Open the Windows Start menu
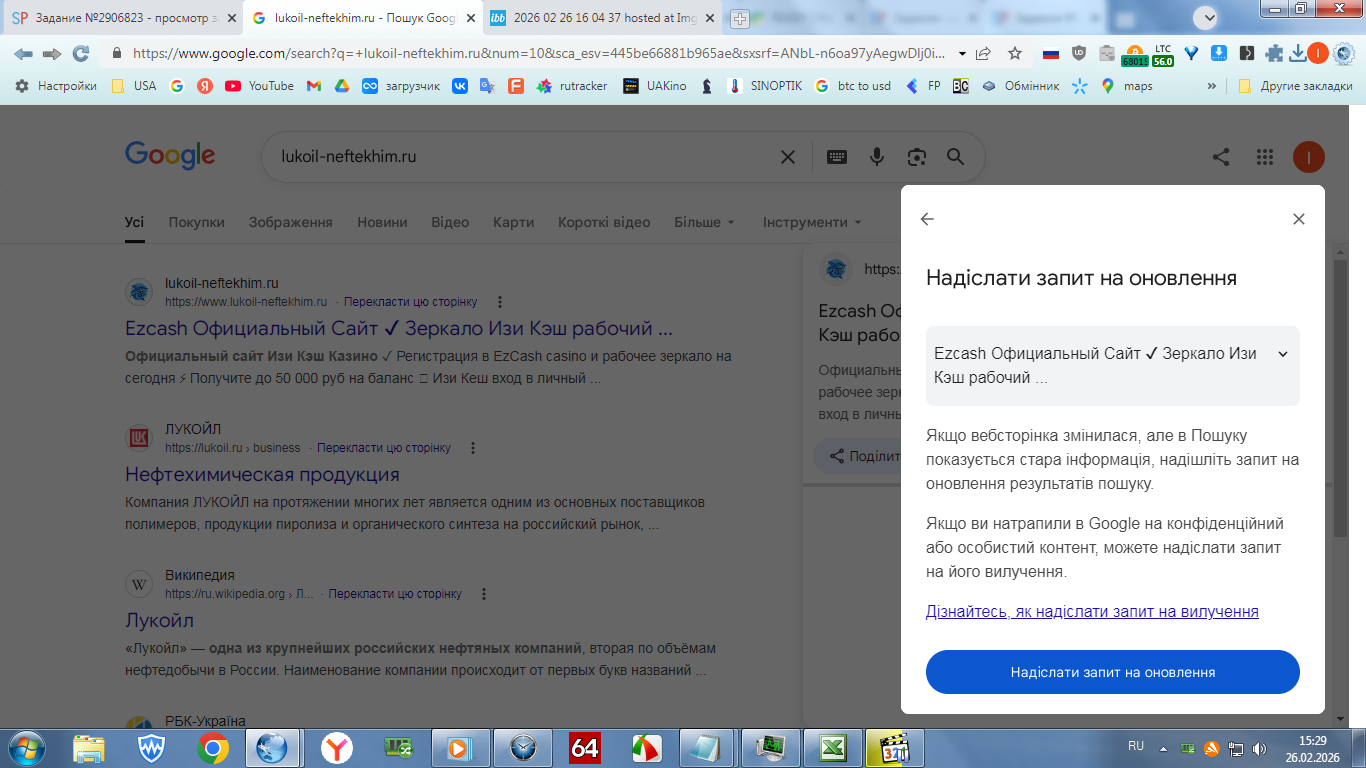Image resolution: width=1366 pixels, height=768 pixels. point(25,747)
